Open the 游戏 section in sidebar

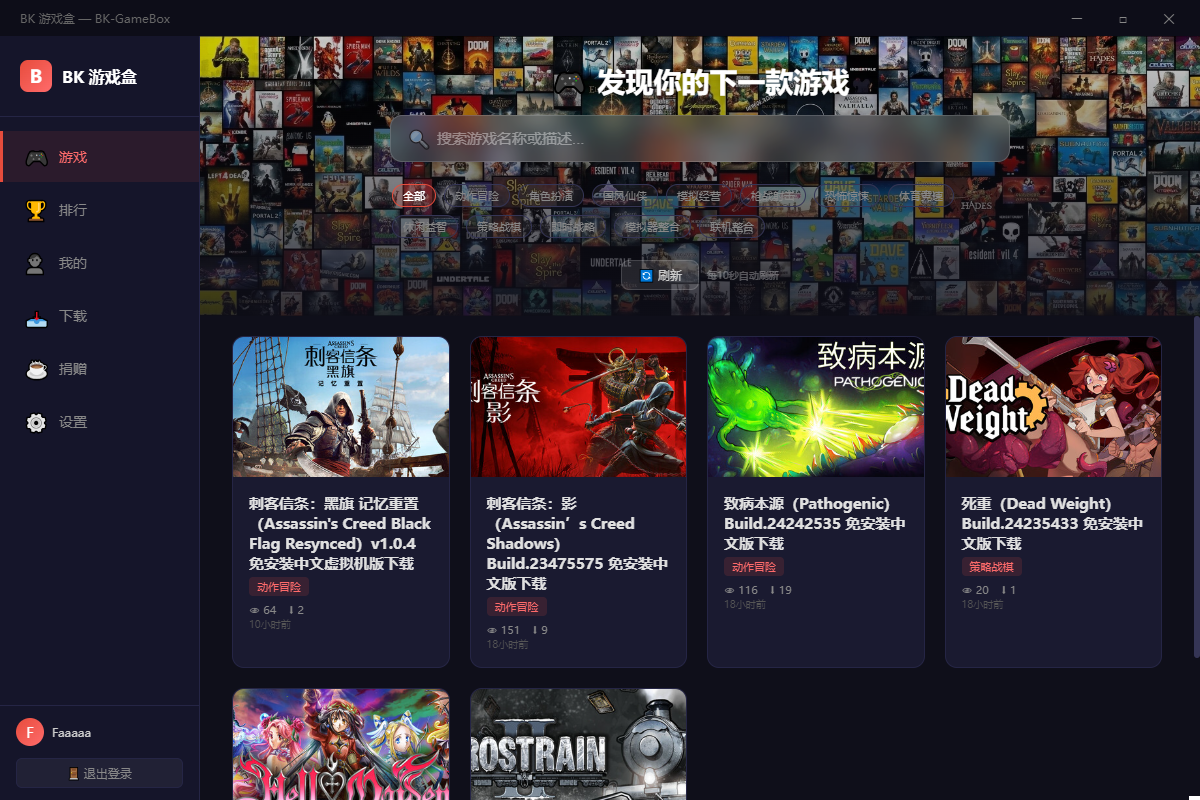point(100,157)
